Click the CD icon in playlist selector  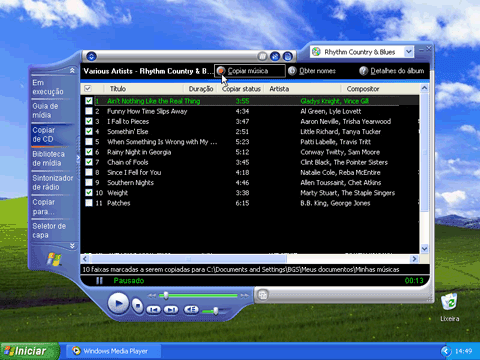316,52
